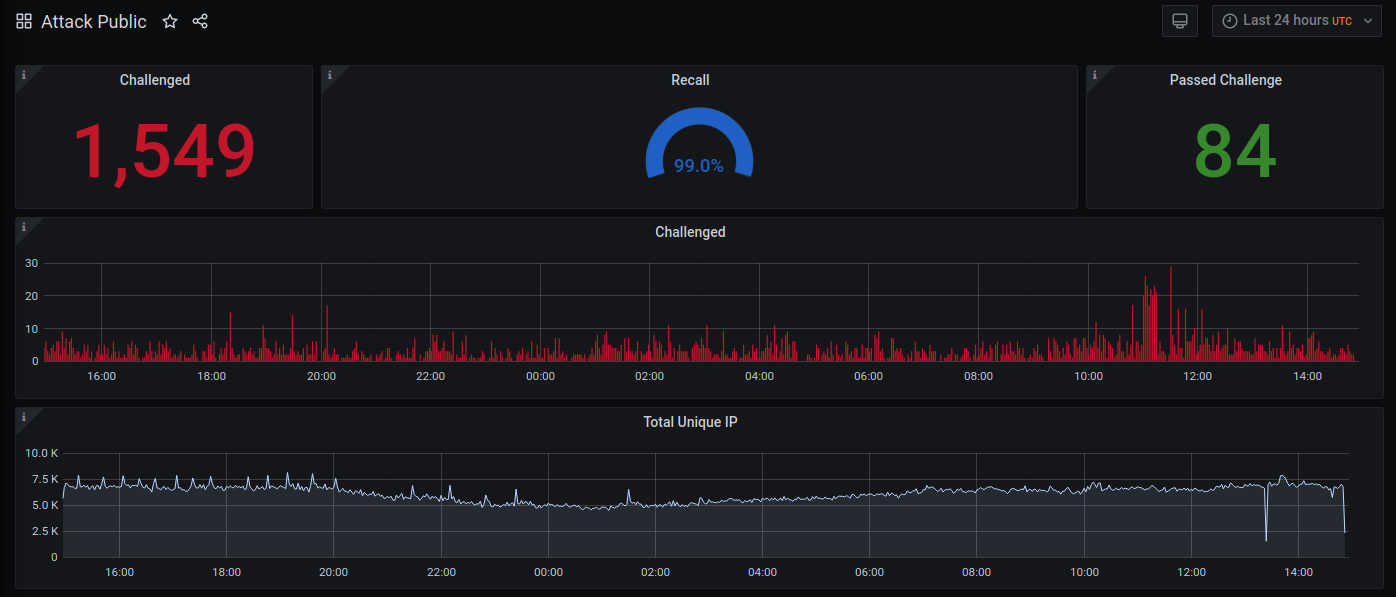Click the info icon on the Challenged stat panel
This screenshot has height=597, width=1396.
click(24, 75)
